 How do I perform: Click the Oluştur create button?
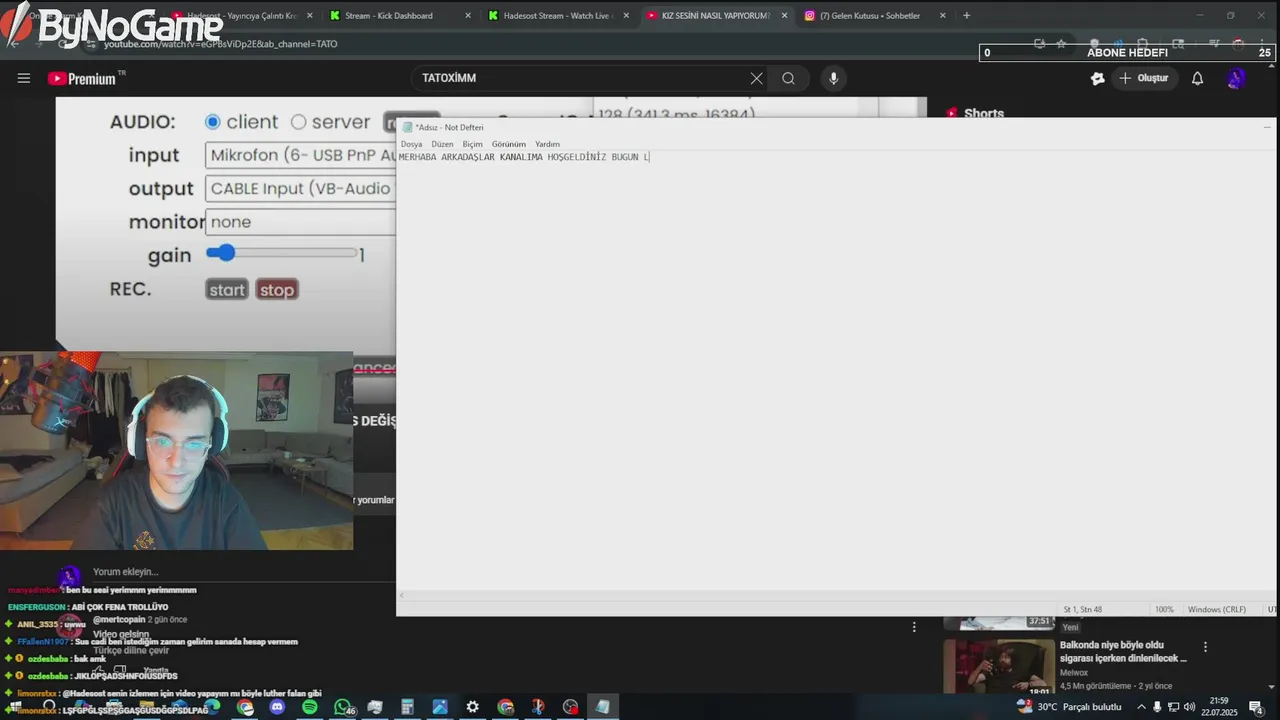(1144, 78)
